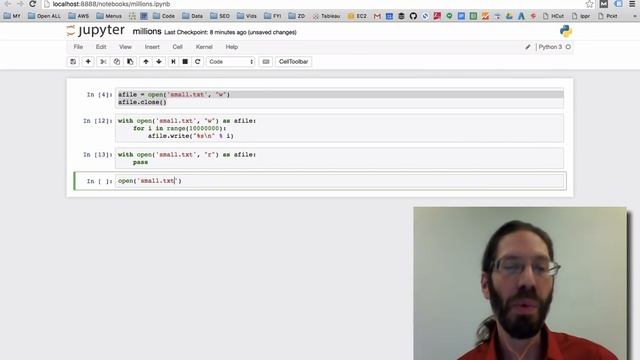Paste cell below using the clipboard icon
The height and width of the screenshot is (360, 640).
[130, 62]
